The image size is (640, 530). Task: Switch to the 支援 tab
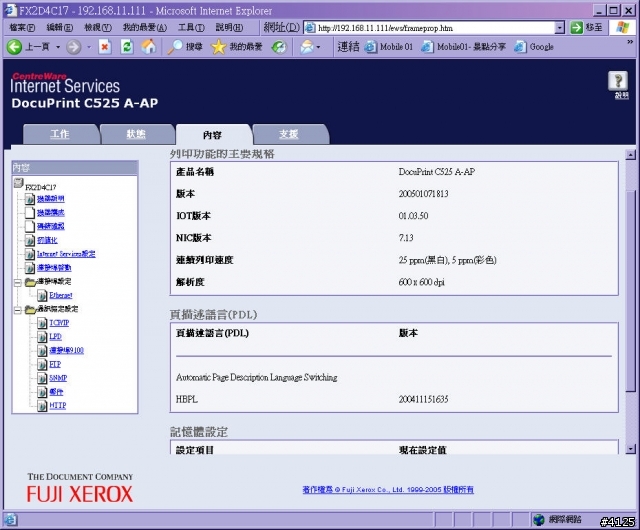click(289, 134)
